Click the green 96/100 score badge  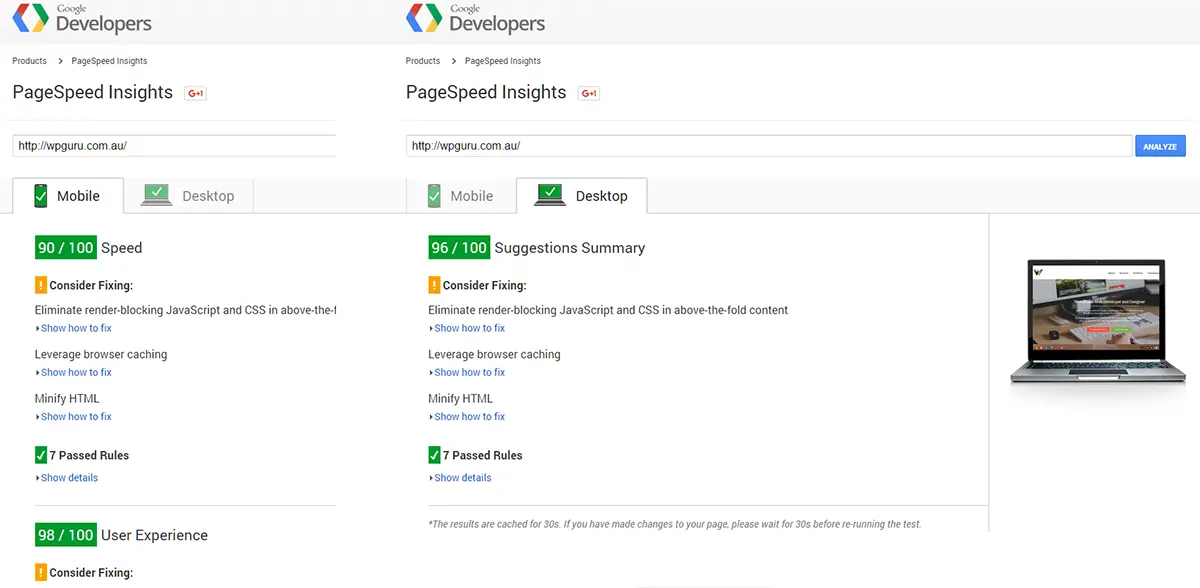point(458,247)
